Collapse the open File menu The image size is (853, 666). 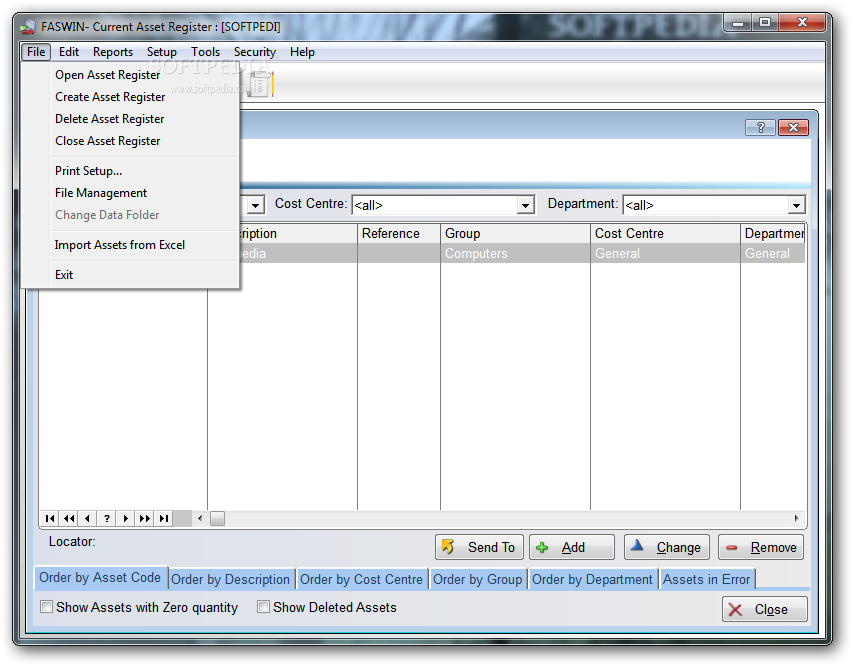pyautogui.click(x=36, y=52)
